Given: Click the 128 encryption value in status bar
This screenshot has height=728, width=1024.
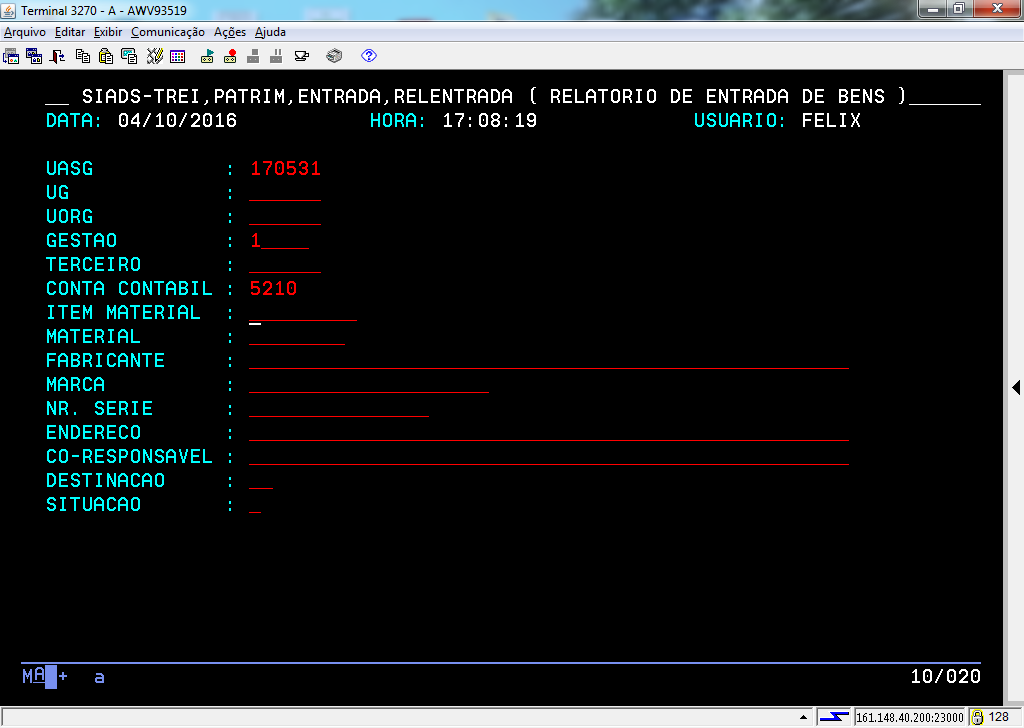Looking at the screenshot, I should pyautogui.click(x=999, y=717).
